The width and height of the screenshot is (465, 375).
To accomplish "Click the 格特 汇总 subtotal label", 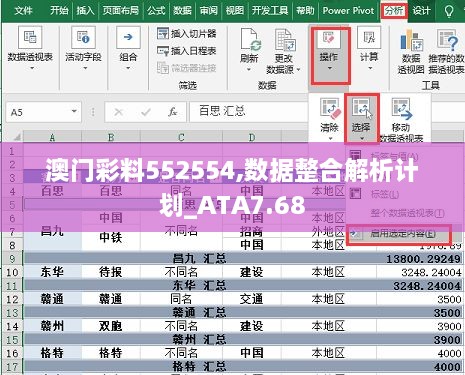I will [199, 366].
